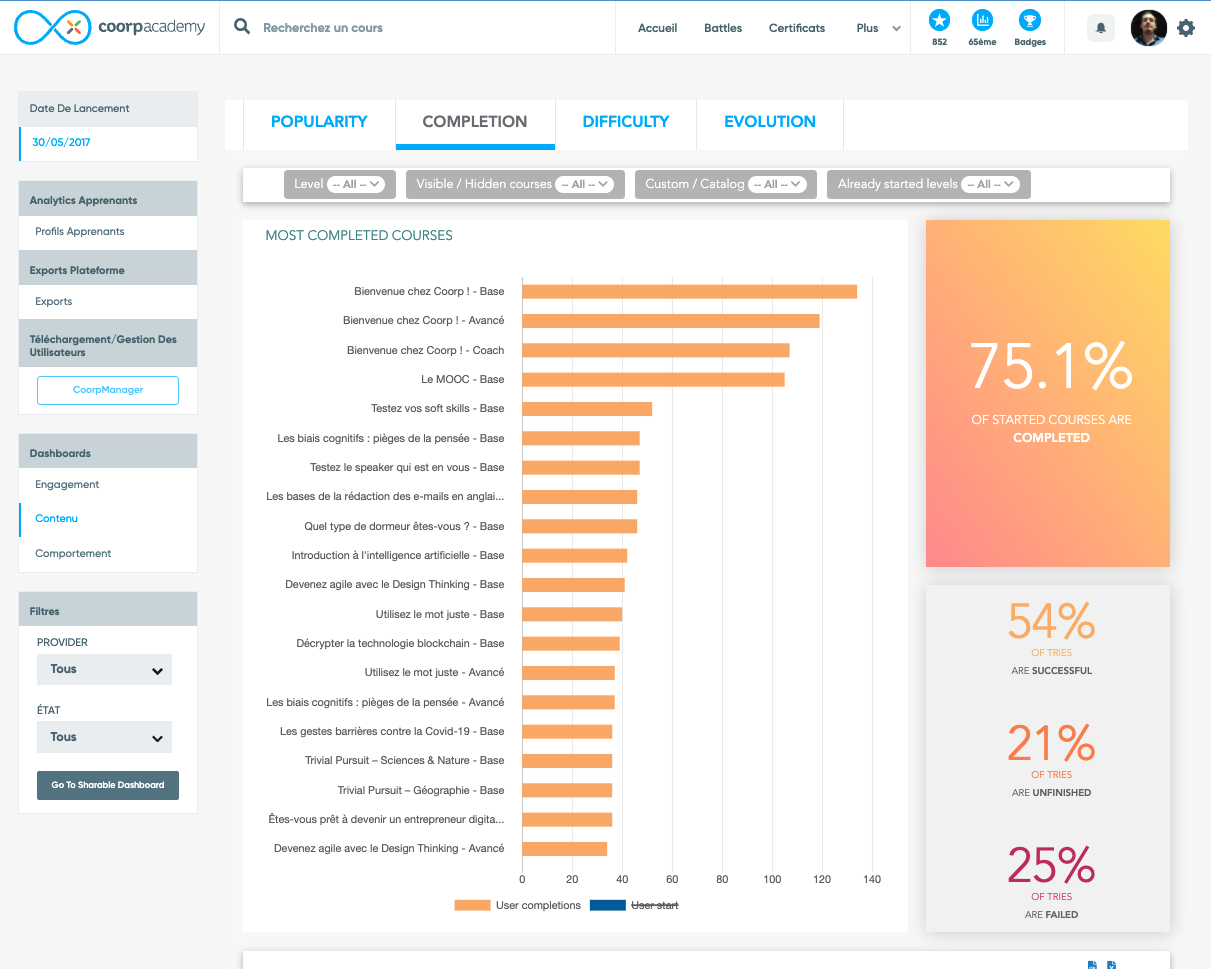Click the Bienvenue chez Coorp Base bar
This screenshot has height=969, width=1211.
[x=689, y=292]
